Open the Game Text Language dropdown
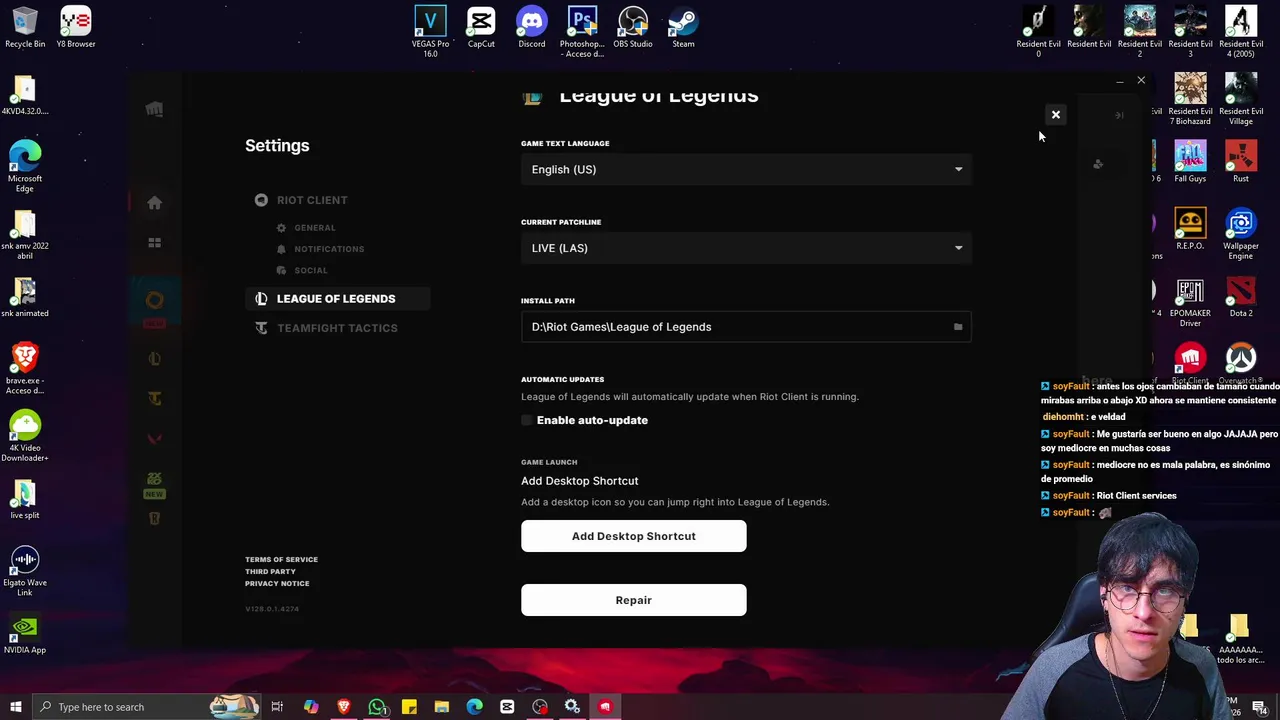 coord(746,169)
